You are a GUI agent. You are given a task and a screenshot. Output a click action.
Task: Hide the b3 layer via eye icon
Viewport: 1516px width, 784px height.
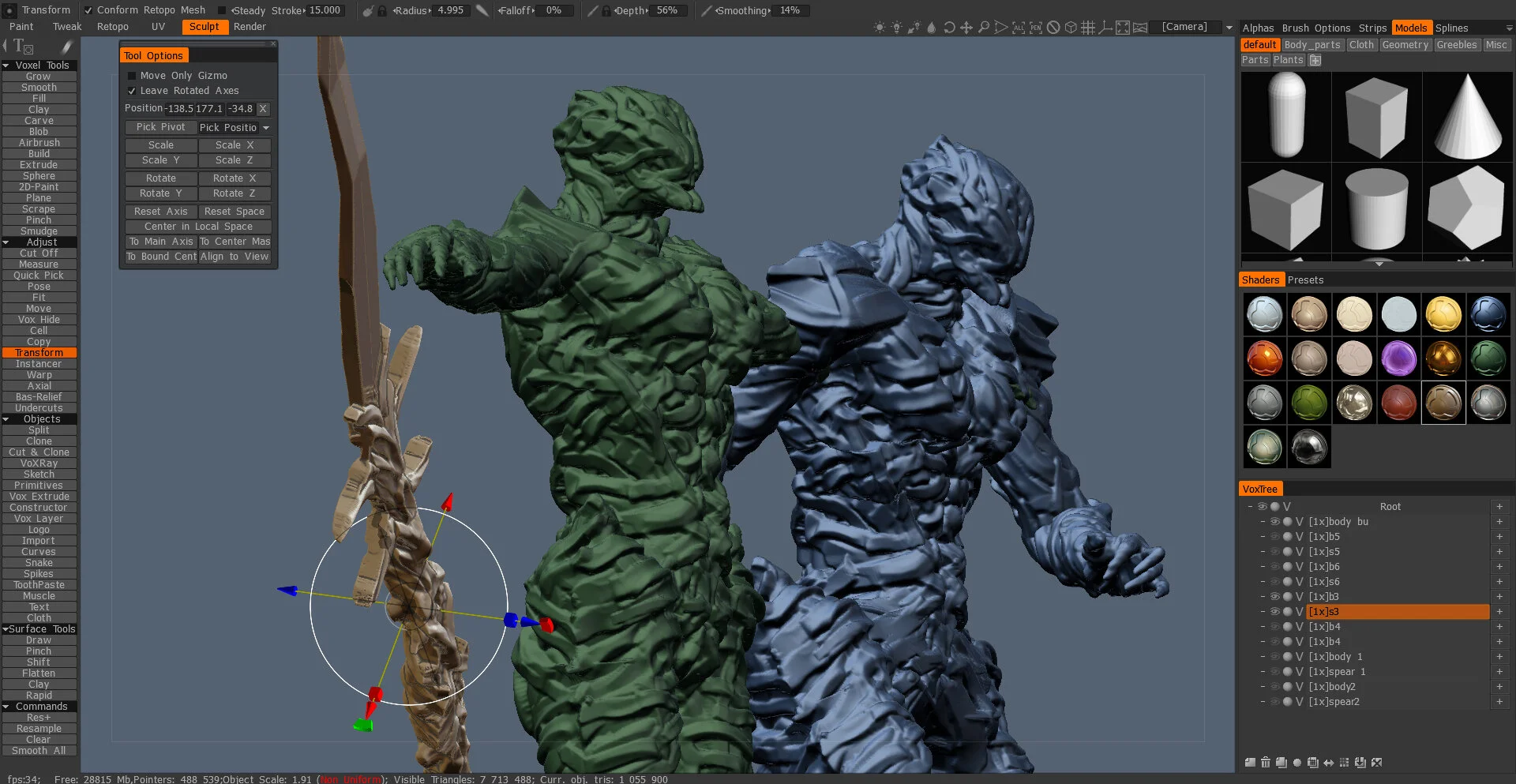pyautogui.click(x=1274, y=597)
